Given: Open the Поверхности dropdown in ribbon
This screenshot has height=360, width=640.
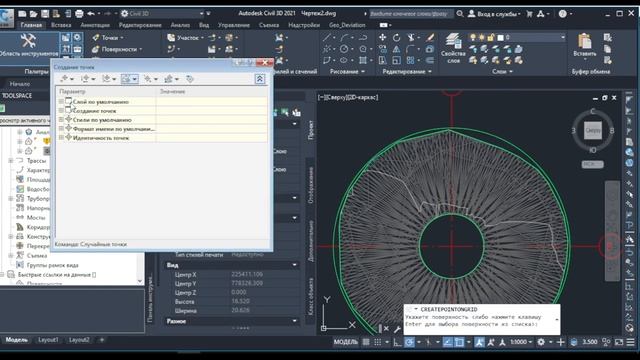Looking at the screenshot, I should click(117, 49).
